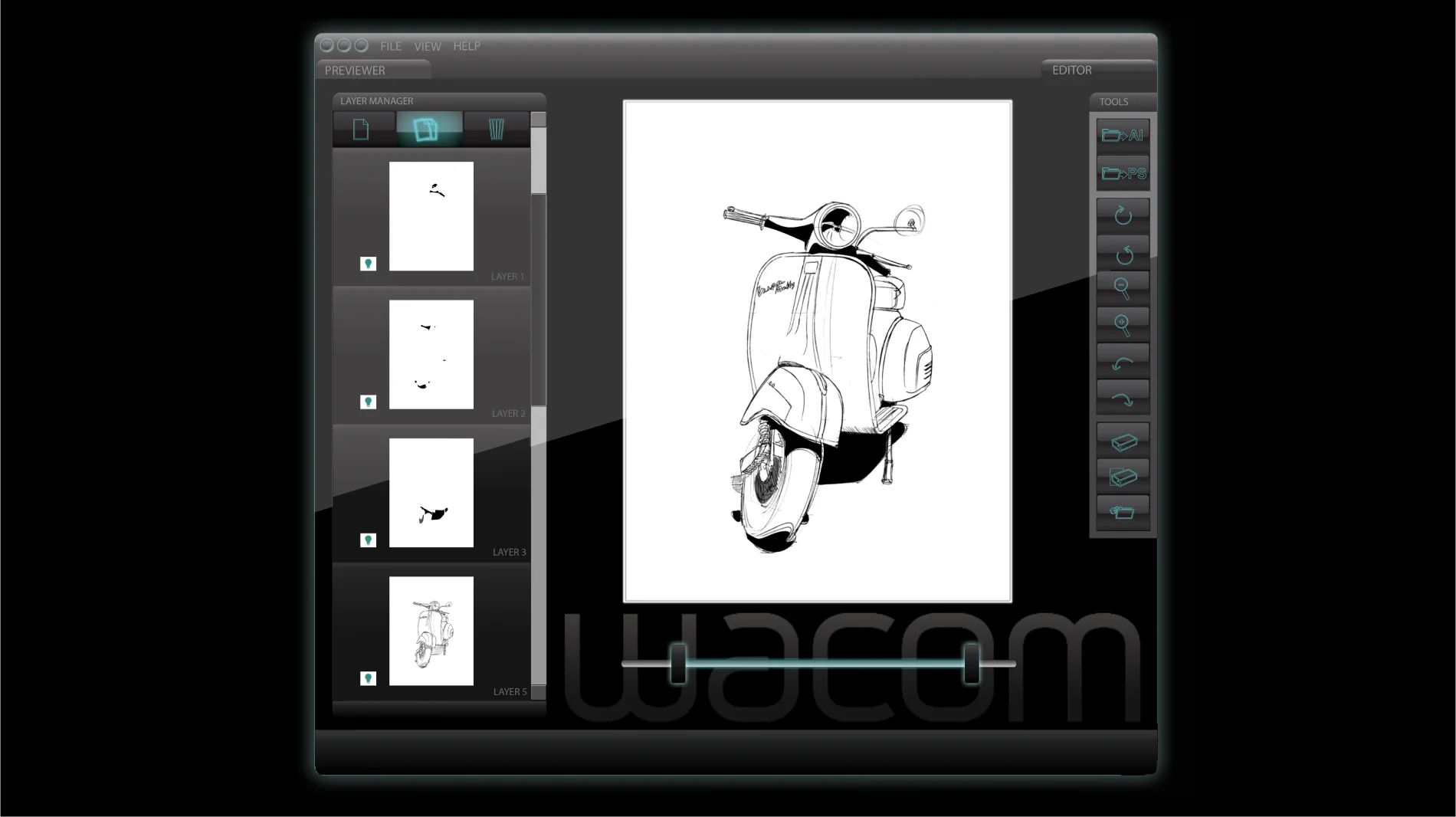The height and width of the screenshot is (817, 1456).
Task: Select the Layer 2 thumbnail
Action: click(431, 354)
